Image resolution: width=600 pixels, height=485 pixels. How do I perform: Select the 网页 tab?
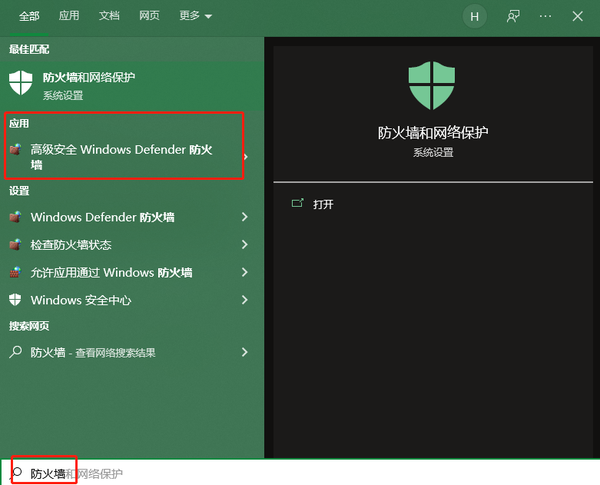click(x=149, y=16)
